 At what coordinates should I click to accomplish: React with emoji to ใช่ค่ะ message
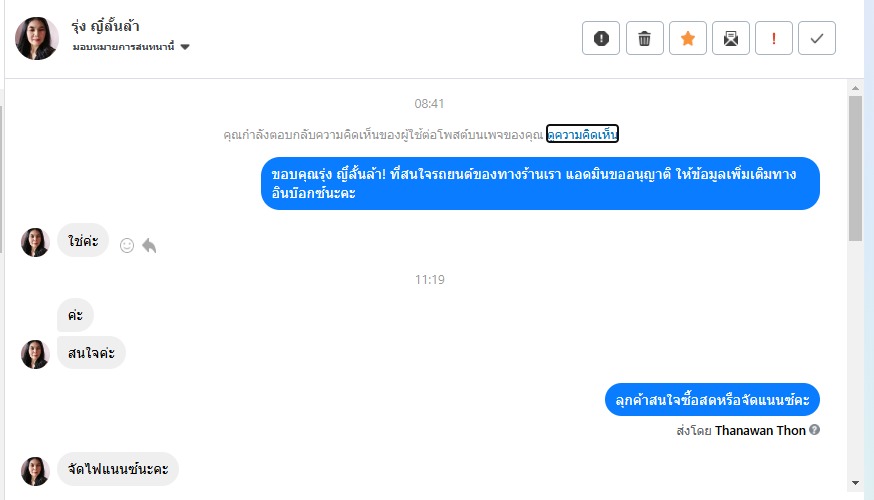(127, 245)
